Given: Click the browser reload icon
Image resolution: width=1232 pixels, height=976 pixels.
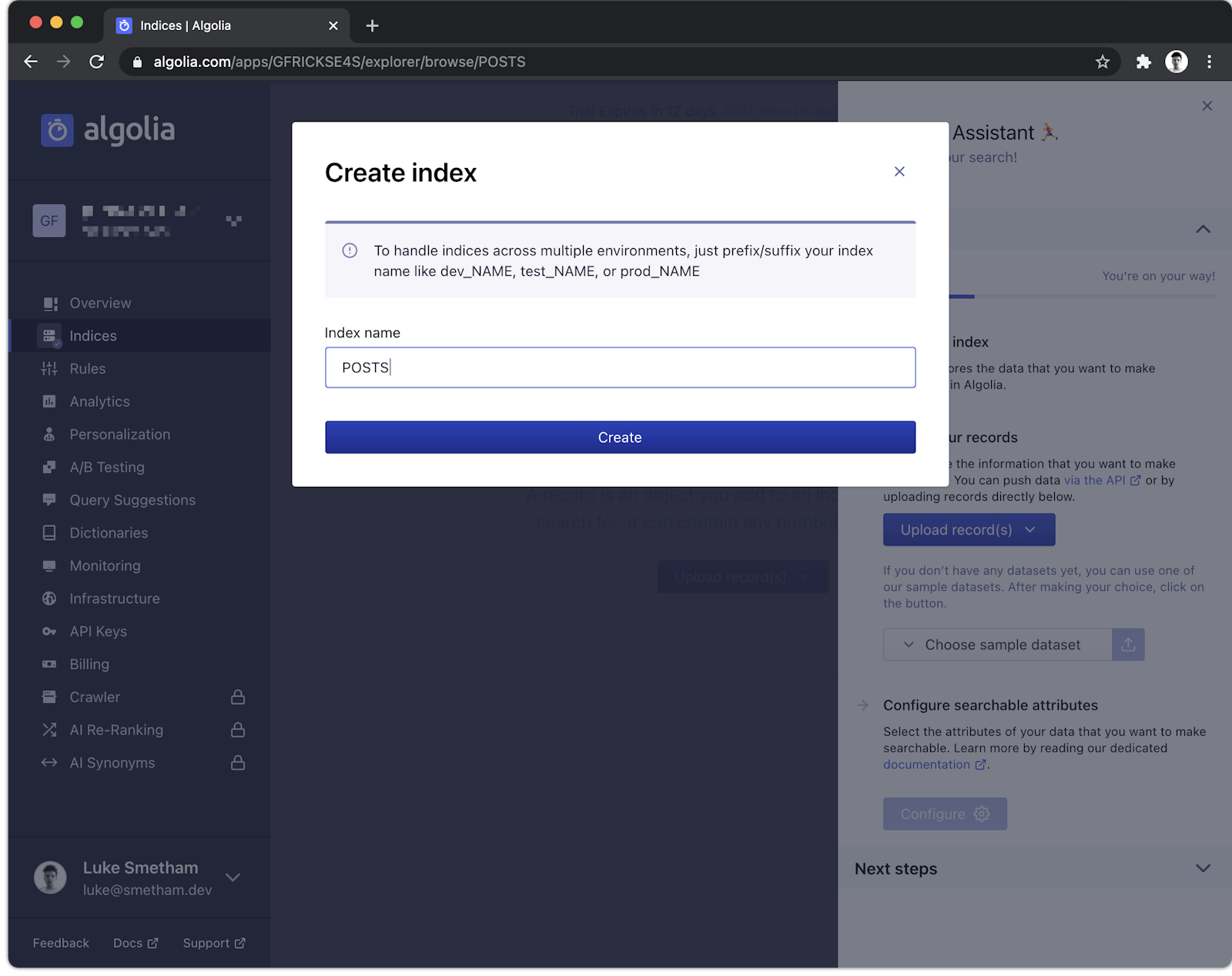Looking at the screenshot, I should [95, 62].
